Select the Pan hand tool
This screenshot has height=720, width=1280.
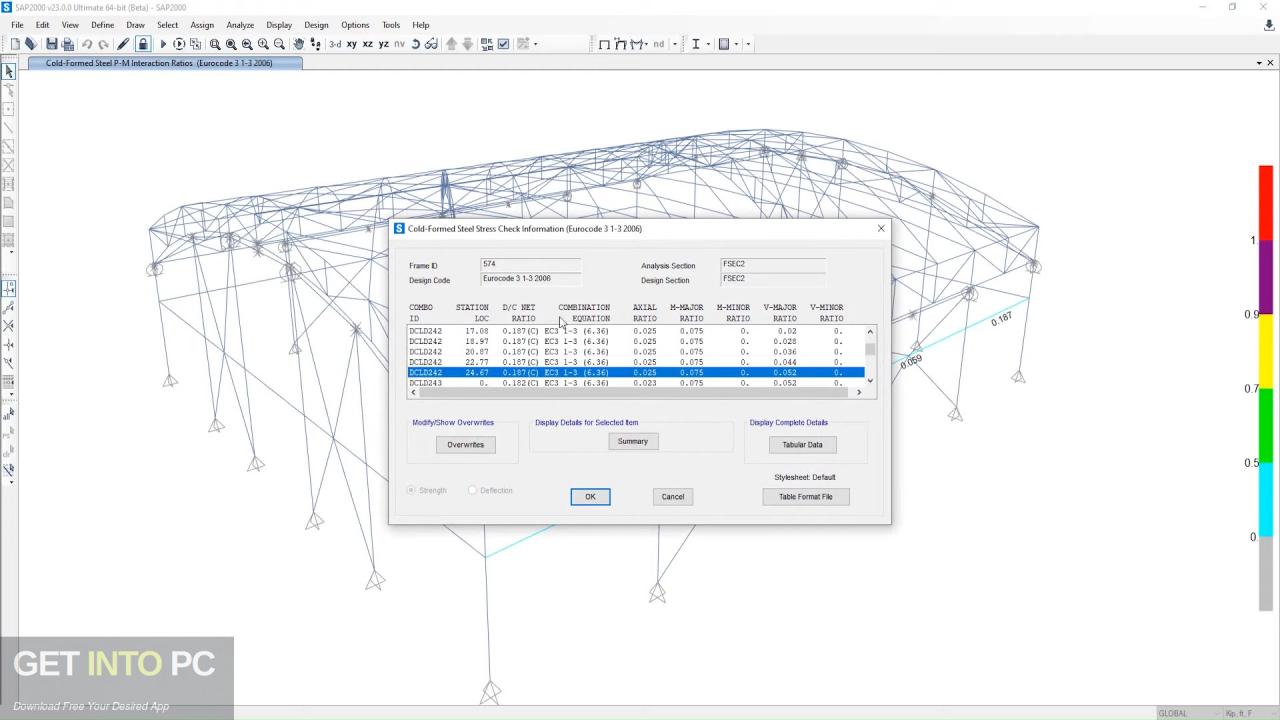[299, 44]
